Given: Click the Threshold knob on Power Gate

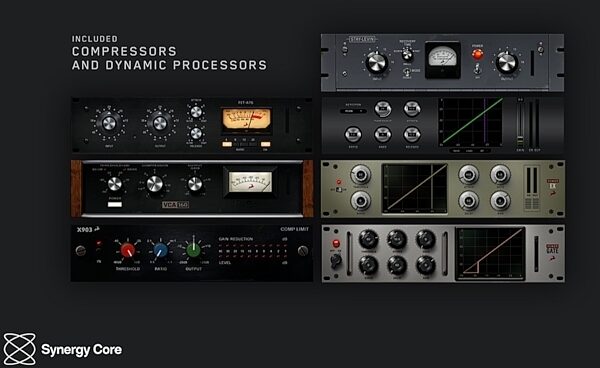Looking at the screenshot, I should click(368, 239).
